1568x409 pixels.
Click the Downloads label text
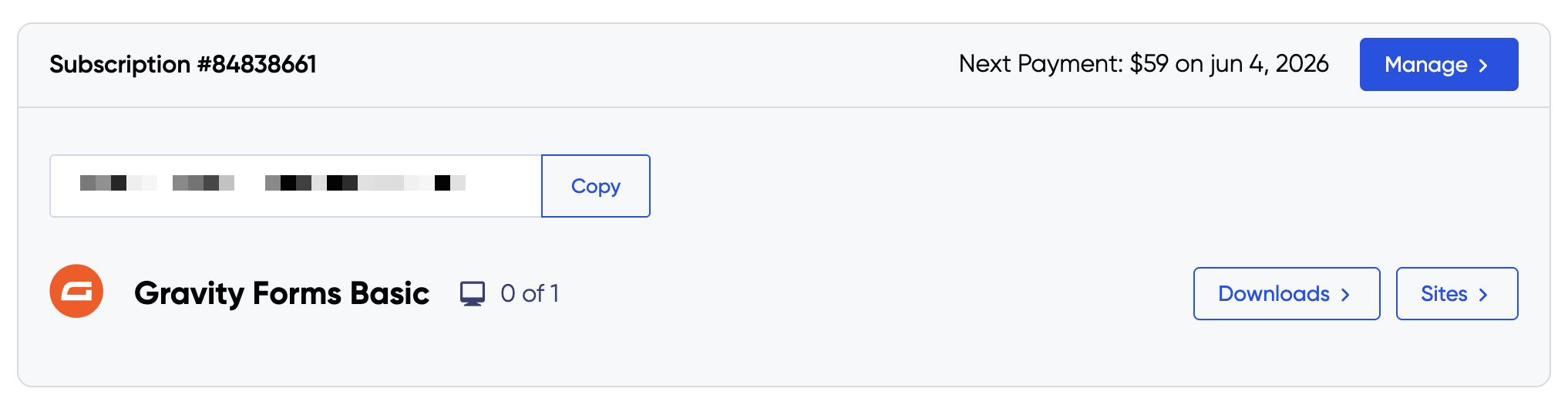pyautogui.click(x=1274, y=294)
